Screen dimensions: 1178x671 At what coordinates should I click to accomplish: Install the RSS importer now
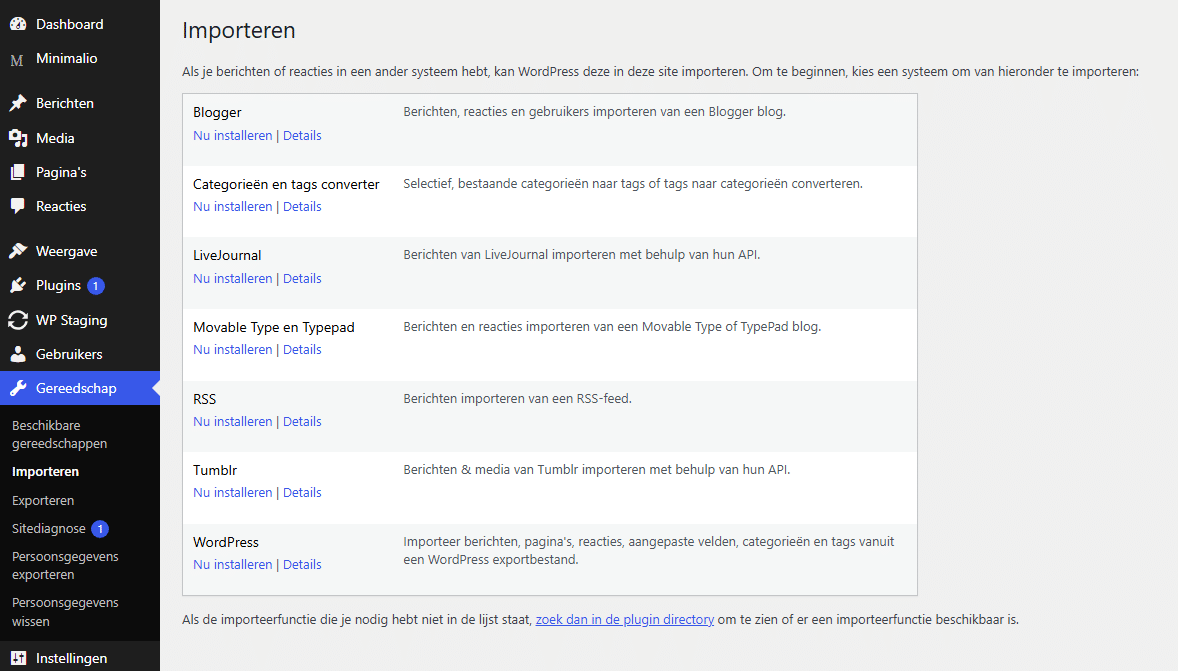pyautogui.click(x=232, y=422)
